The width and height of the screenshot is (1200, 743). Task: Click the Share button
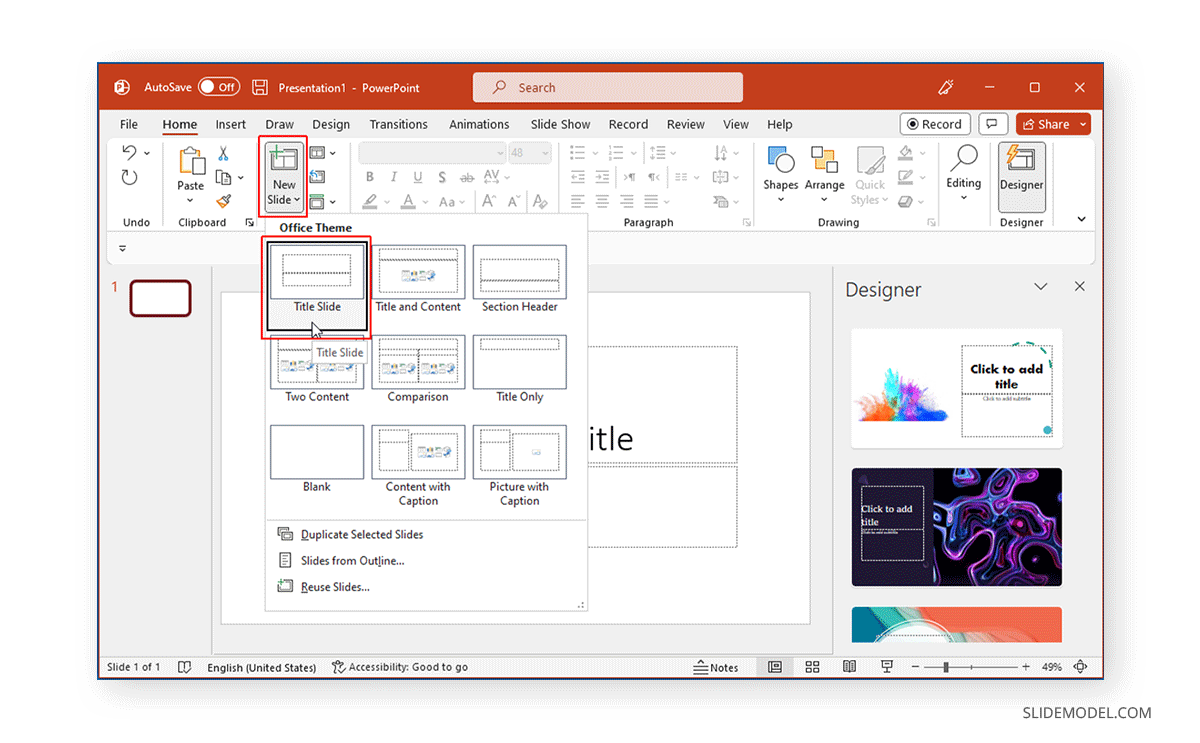[1052, 124]
